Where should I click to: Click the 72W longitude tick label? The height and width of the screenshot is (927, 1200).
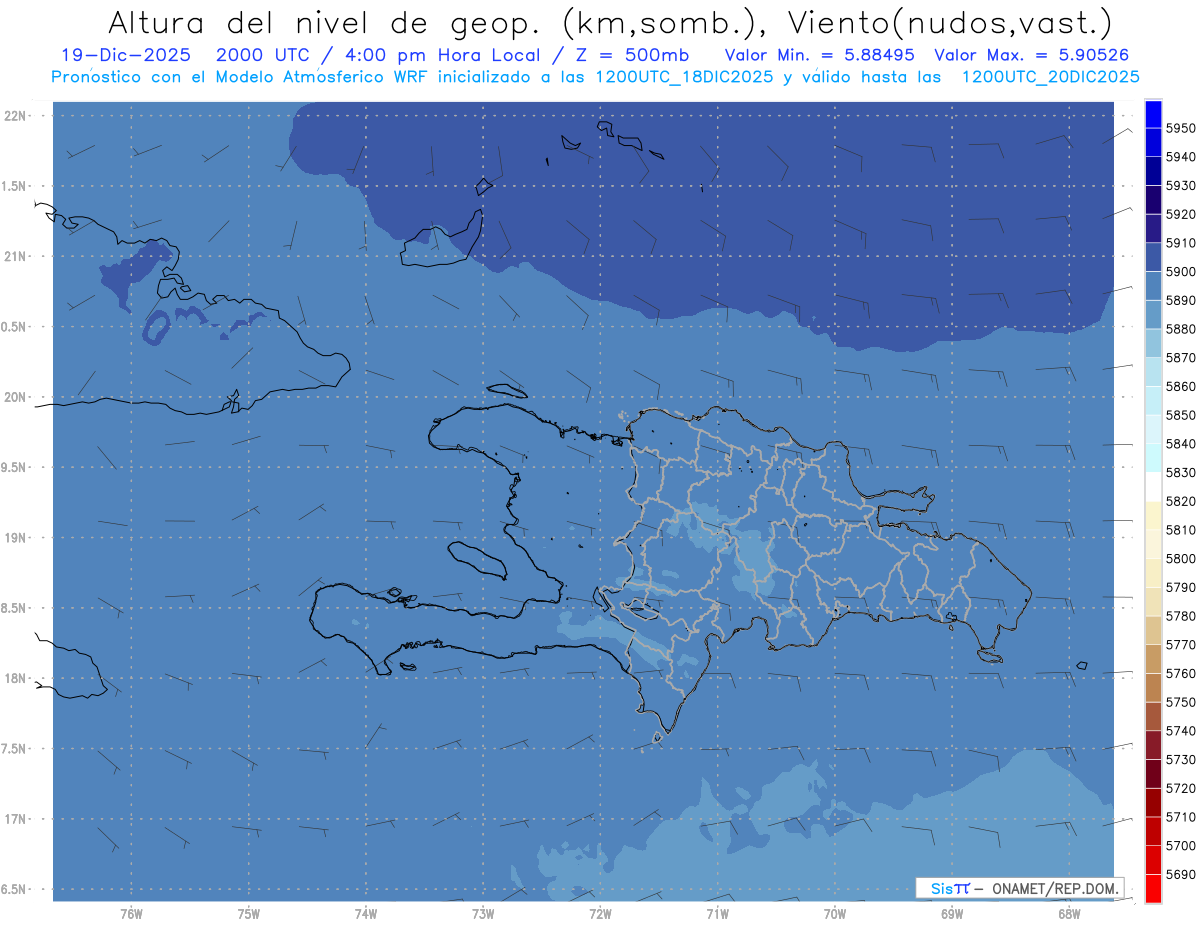tap(600, 913)
